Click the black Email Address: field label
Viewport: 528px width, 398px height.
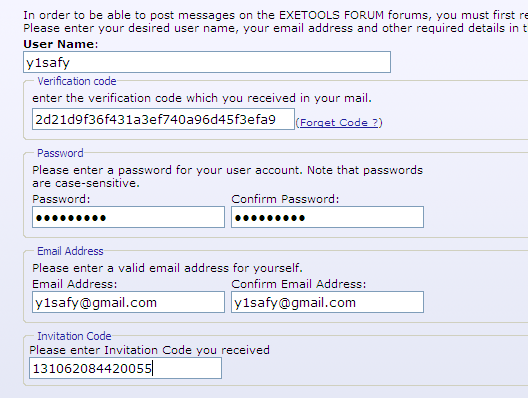(75, 284)
